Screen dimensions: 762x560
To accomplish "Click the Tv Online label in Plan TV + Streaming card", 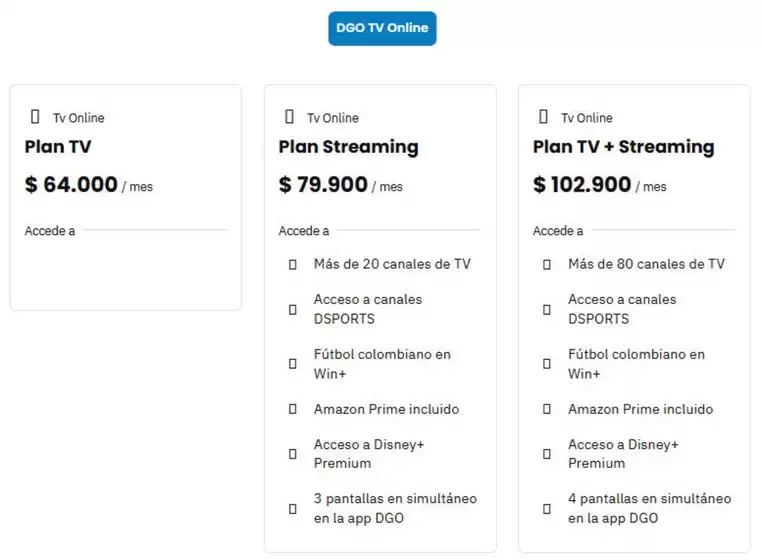I will (587, 118).
